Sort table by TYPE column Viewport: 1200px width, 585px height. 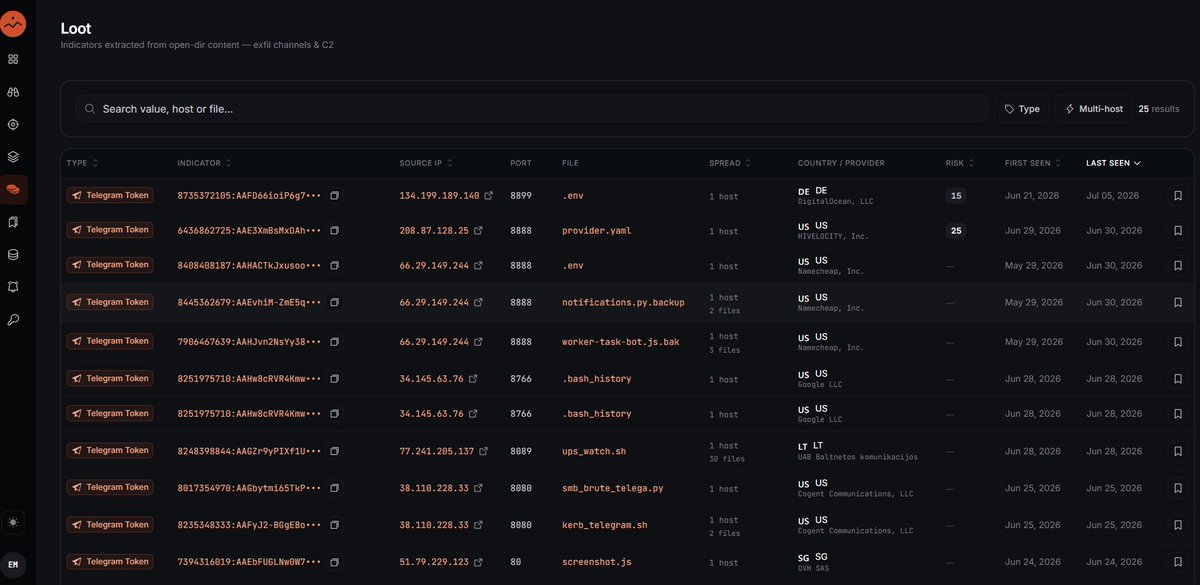coord(82,163)
